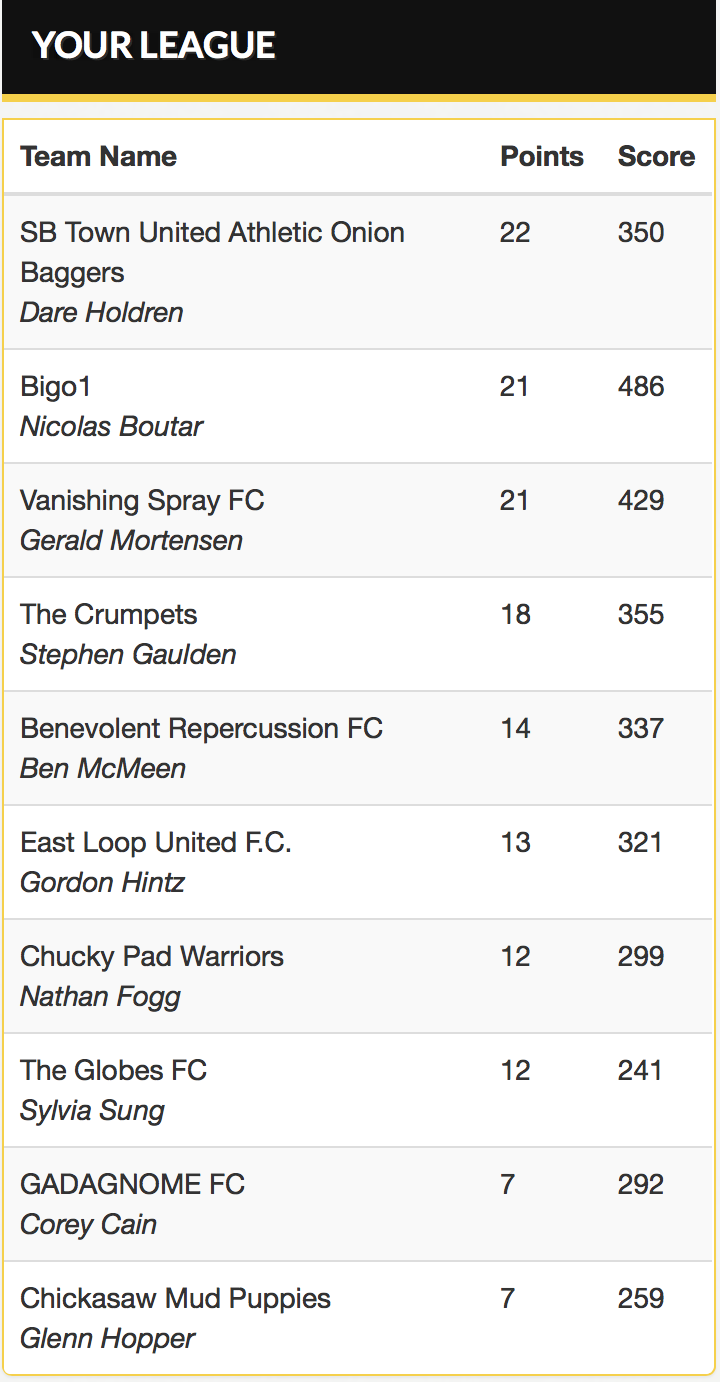Viewport: 720px width, 1382px height.
Task: Click The Crumpets team name
Action: pyautogui.click(x=108, y=614)
